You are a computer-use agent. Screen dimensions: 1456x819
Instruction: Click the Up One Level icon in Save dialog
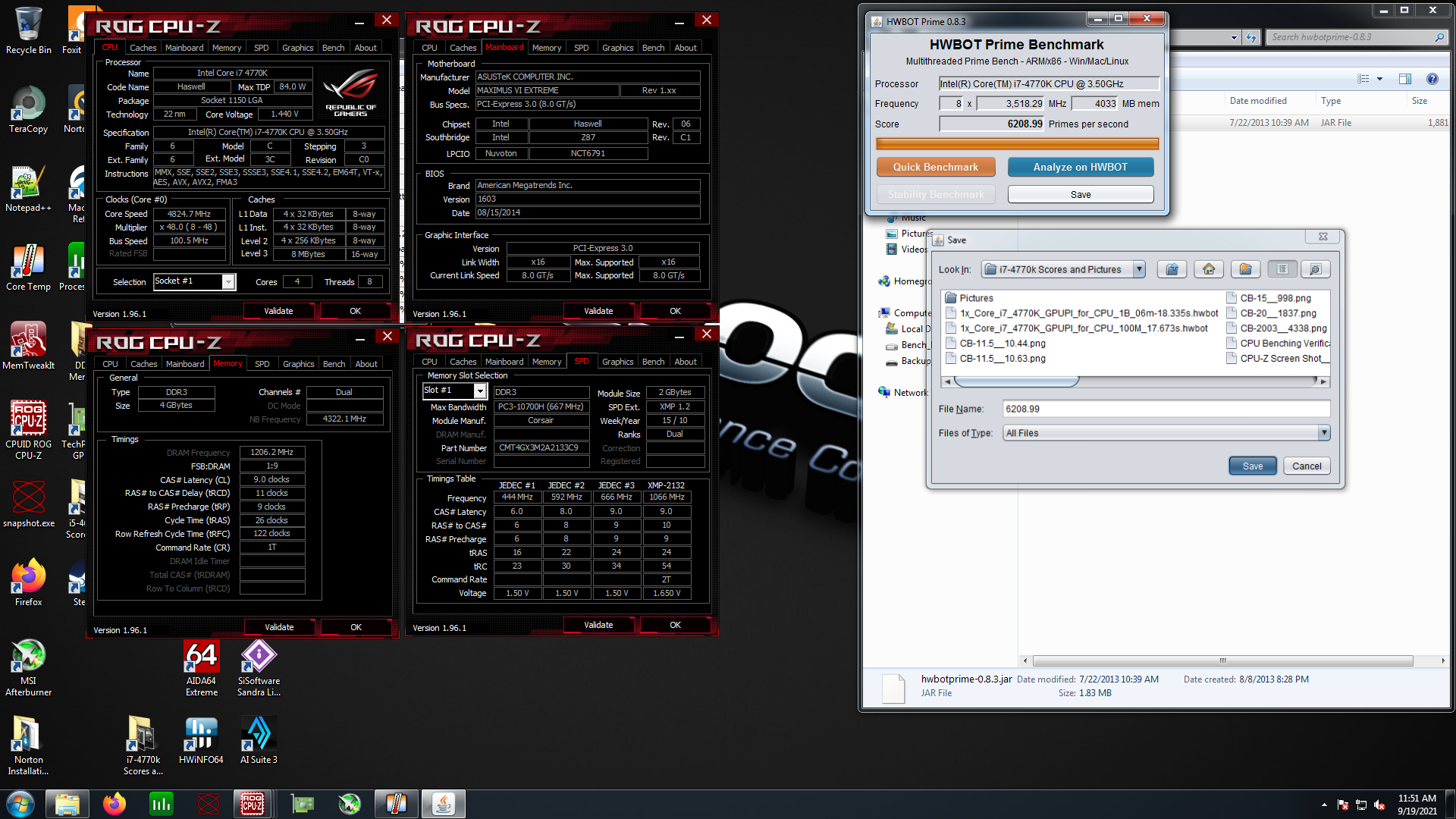1172,269
